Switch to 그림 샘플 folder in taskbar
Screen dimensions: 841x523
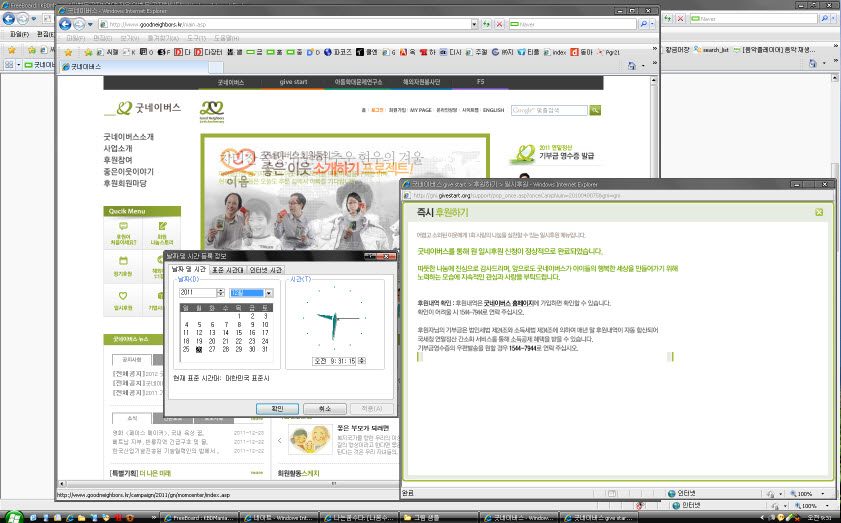439,518
